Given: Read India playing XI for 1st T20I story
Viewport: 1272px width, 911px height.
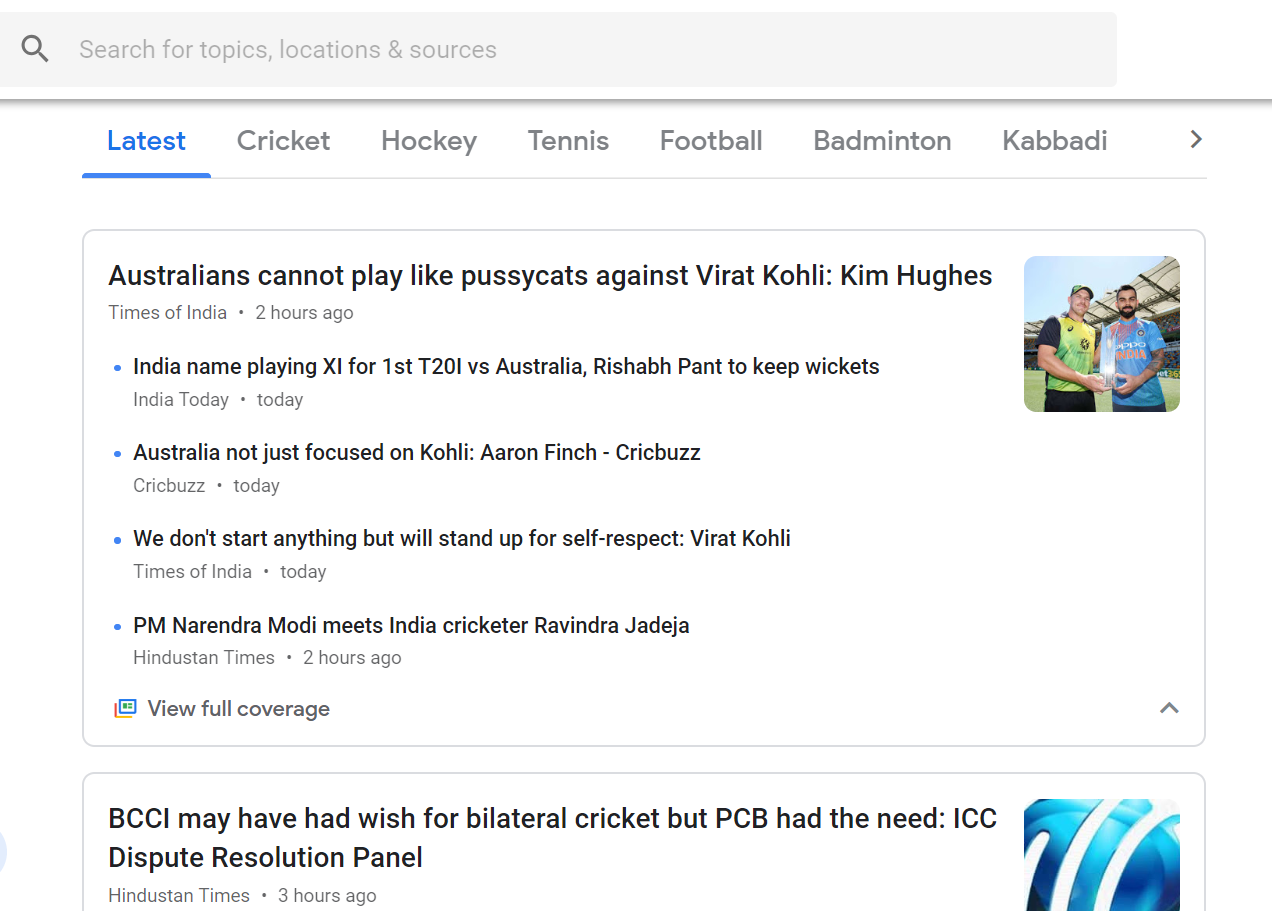Looking at the screenshot, I should point(506,367).
